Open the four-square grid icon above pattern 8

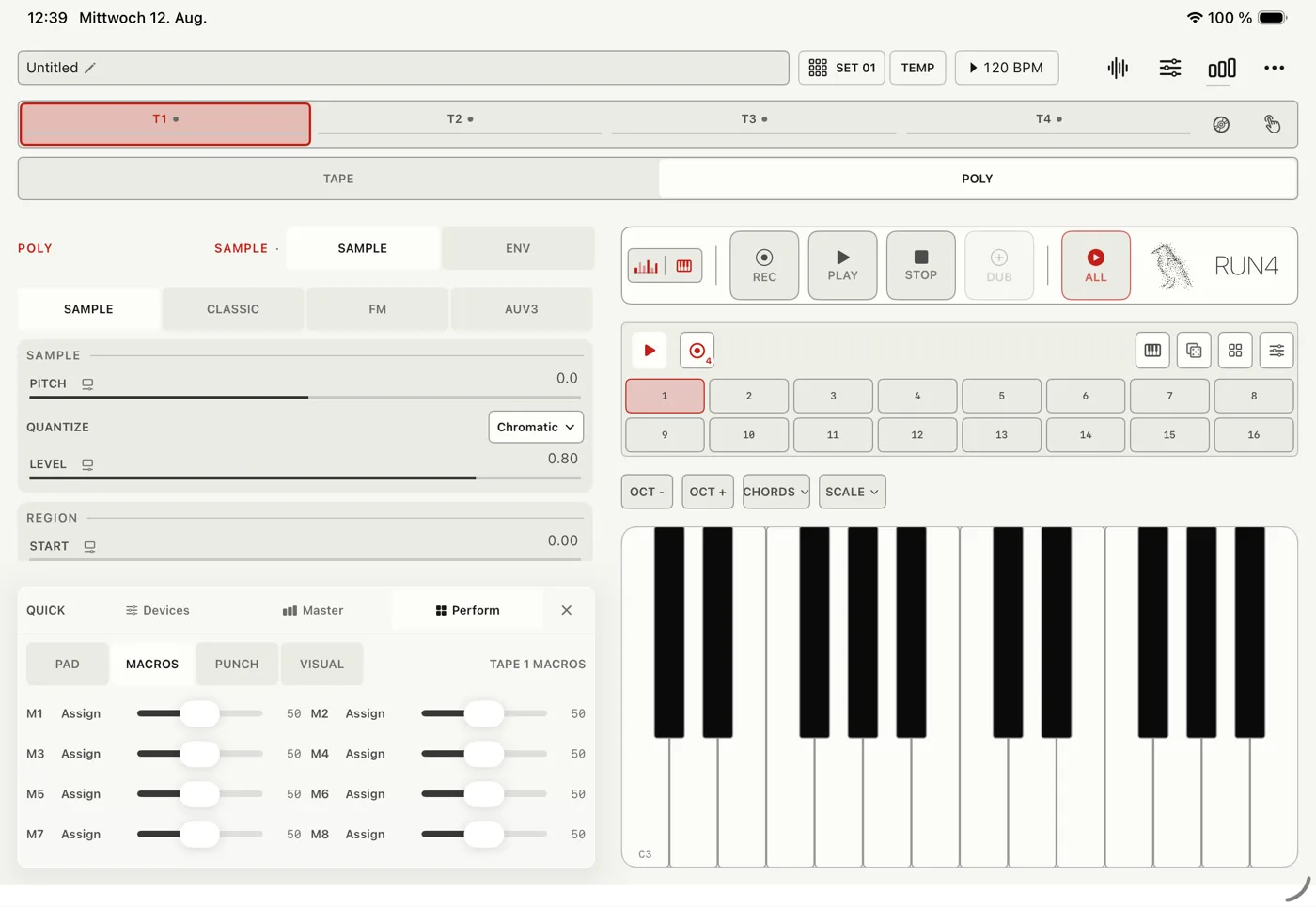[1235, 351]
